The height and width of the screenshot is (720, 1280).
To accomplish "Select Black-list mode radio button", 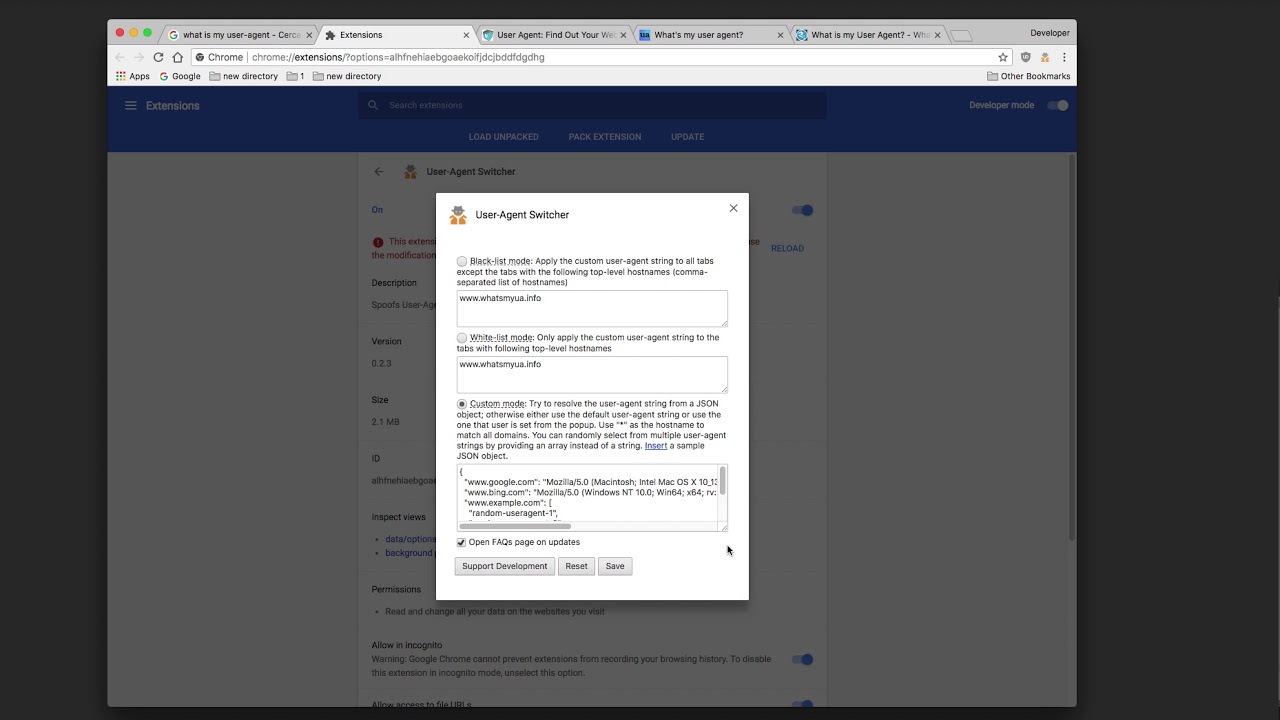I will pyautogui.click(x=462, y=261).
